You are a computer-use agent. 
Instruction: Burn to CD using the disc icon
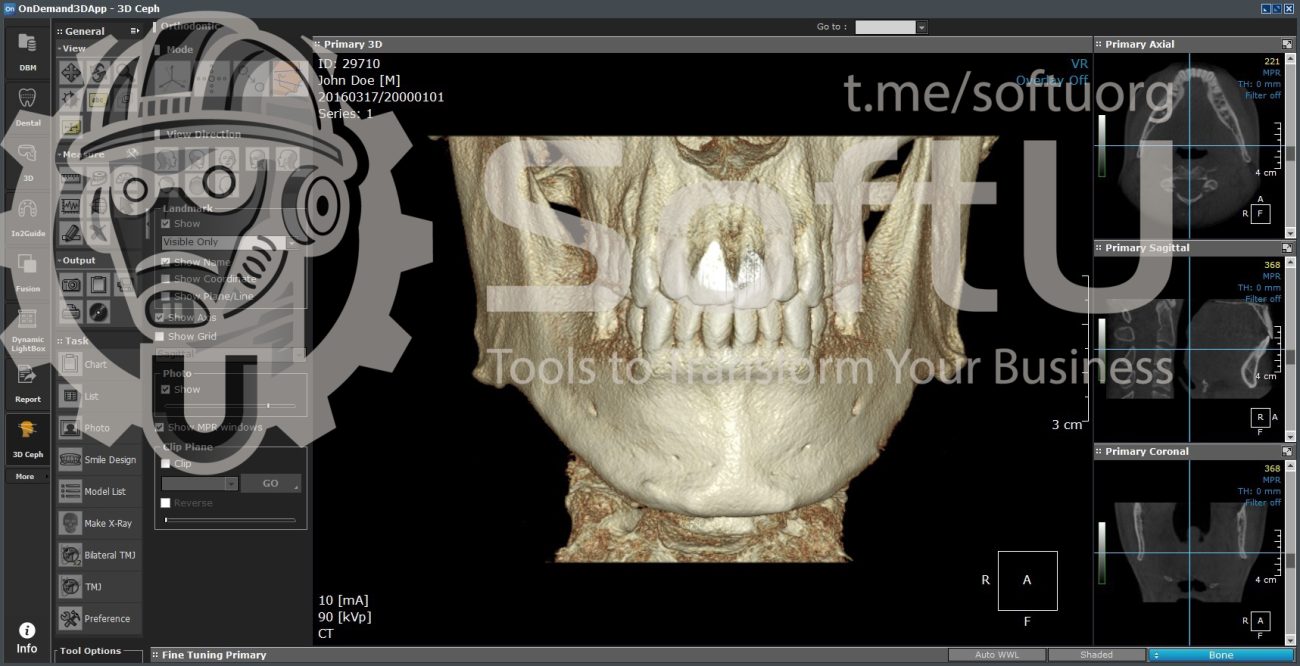(x=97, y=312)
